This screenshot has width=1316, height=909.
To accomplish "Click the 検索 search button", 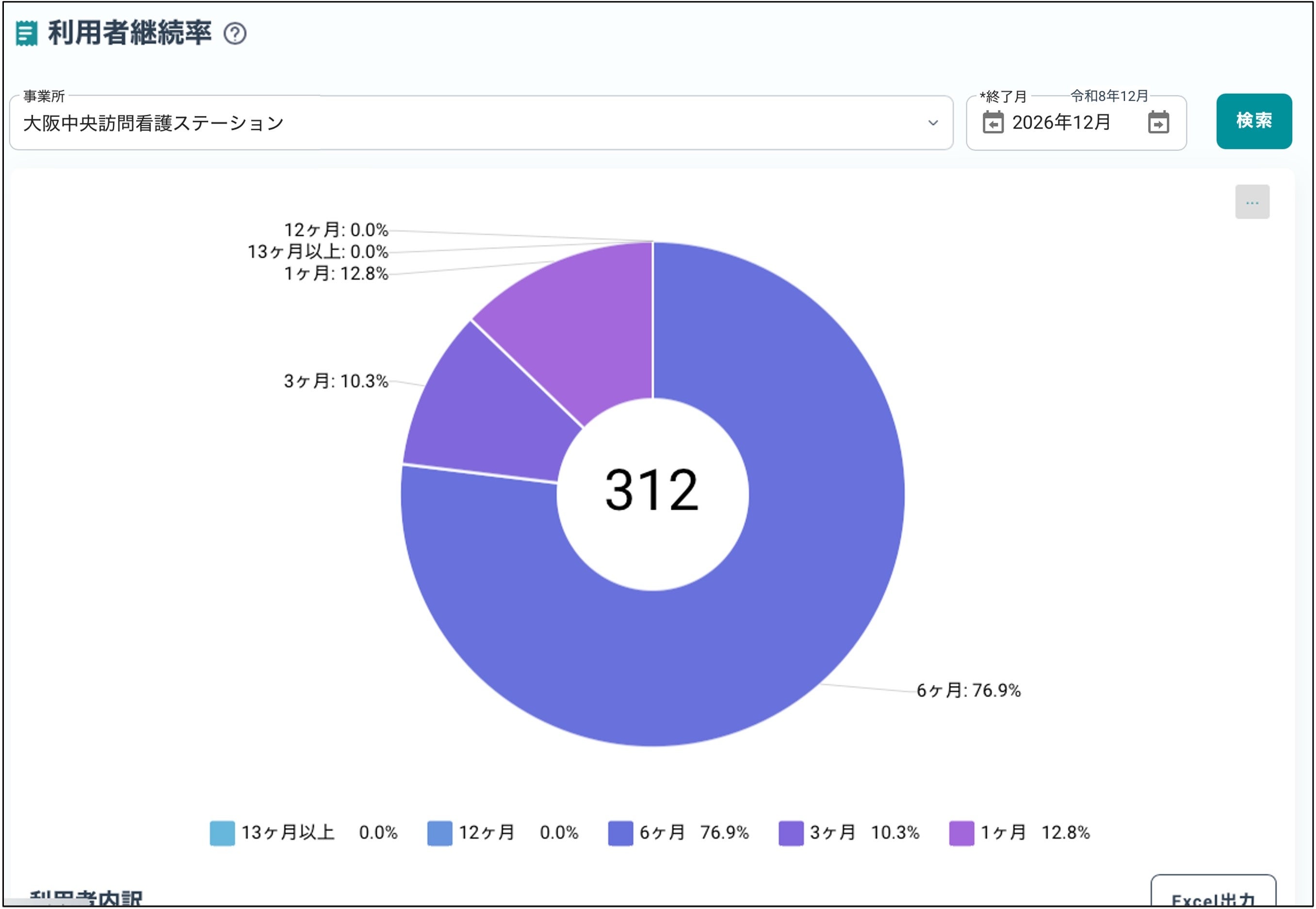I will (x=1253, y=121).
